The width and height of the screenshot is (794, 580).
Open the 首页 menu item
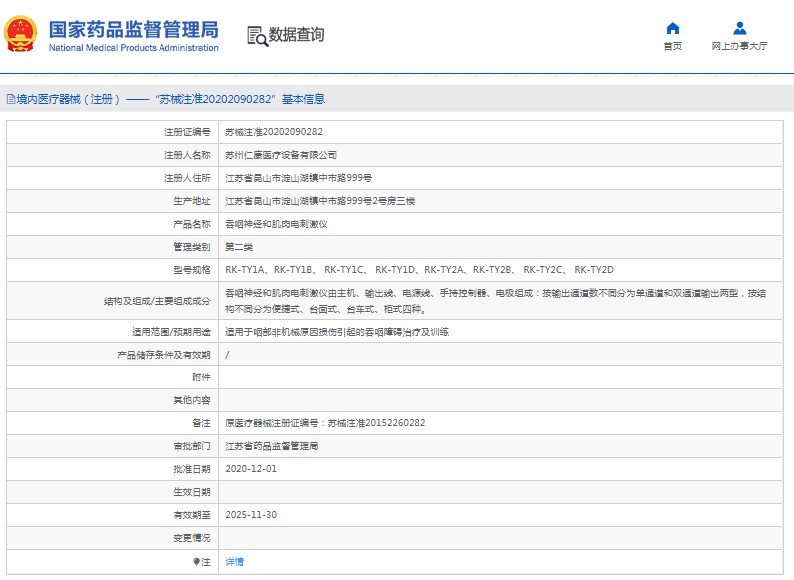tap(673, 46)
